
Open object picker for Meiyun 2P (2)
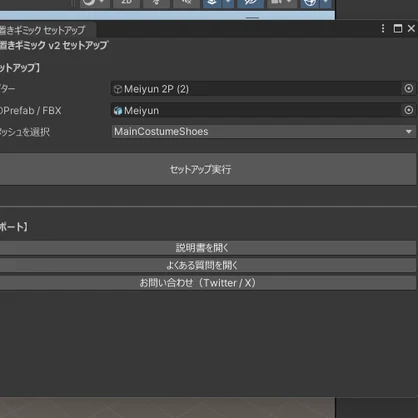pyautogui.click(x=409, y=88)
